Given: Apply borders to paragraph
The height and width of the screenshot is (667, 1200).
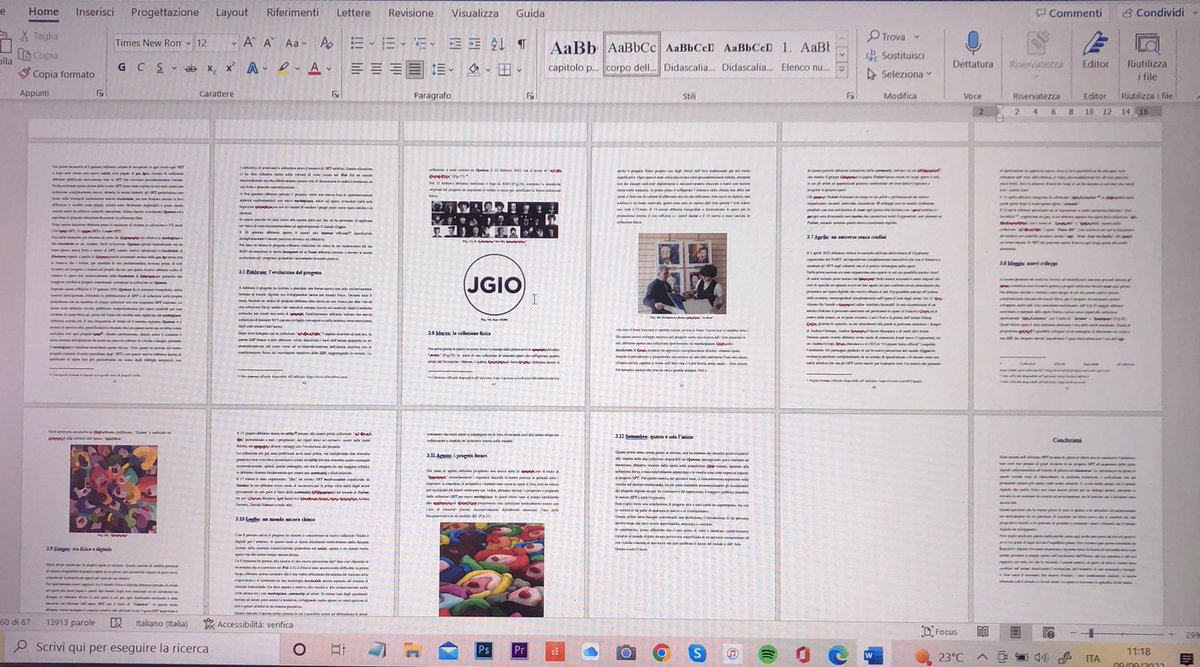Looking at the screenshot, I should pos(505,68).
